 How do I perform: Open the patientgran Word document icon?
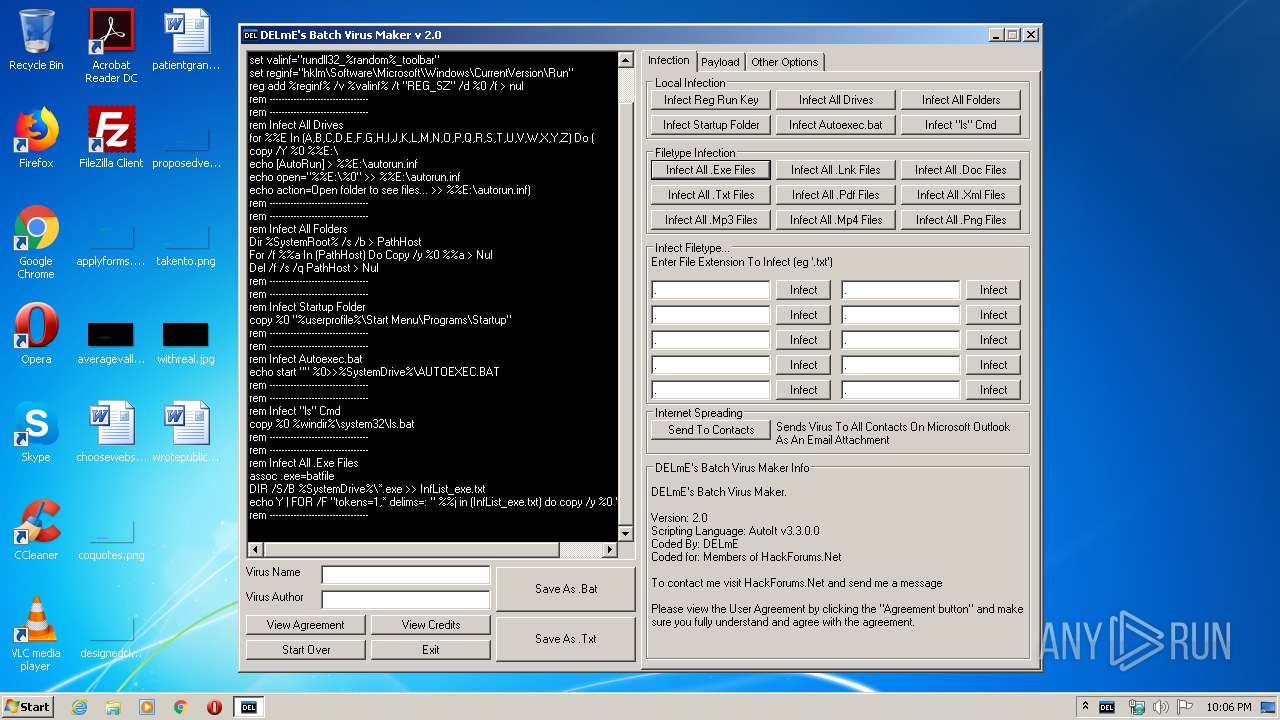pyautogui.click(x=186, y=40)
